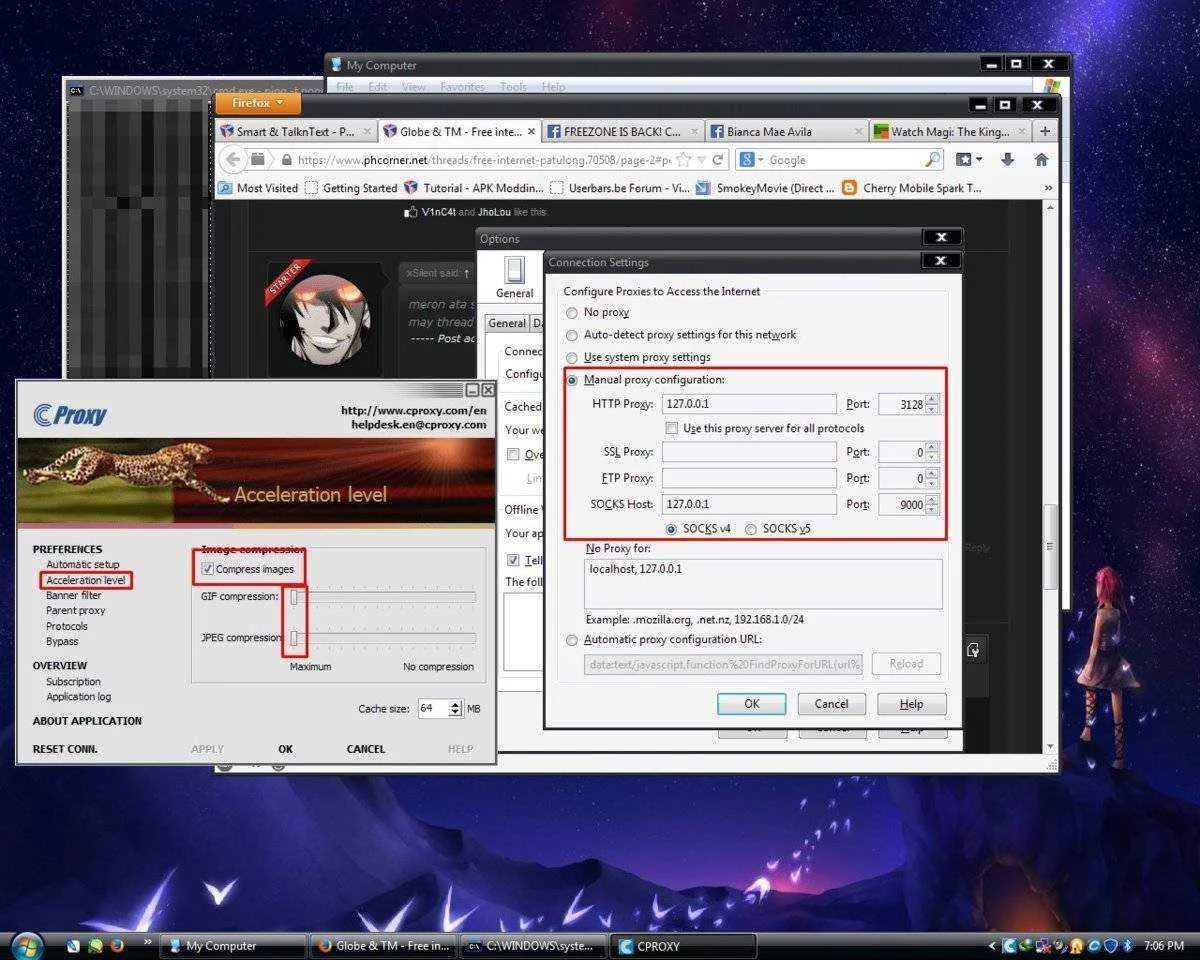Adjust the SSL Proxy port stepper
This screenshot has width=1200, height=960.
[x=932, y=452]
